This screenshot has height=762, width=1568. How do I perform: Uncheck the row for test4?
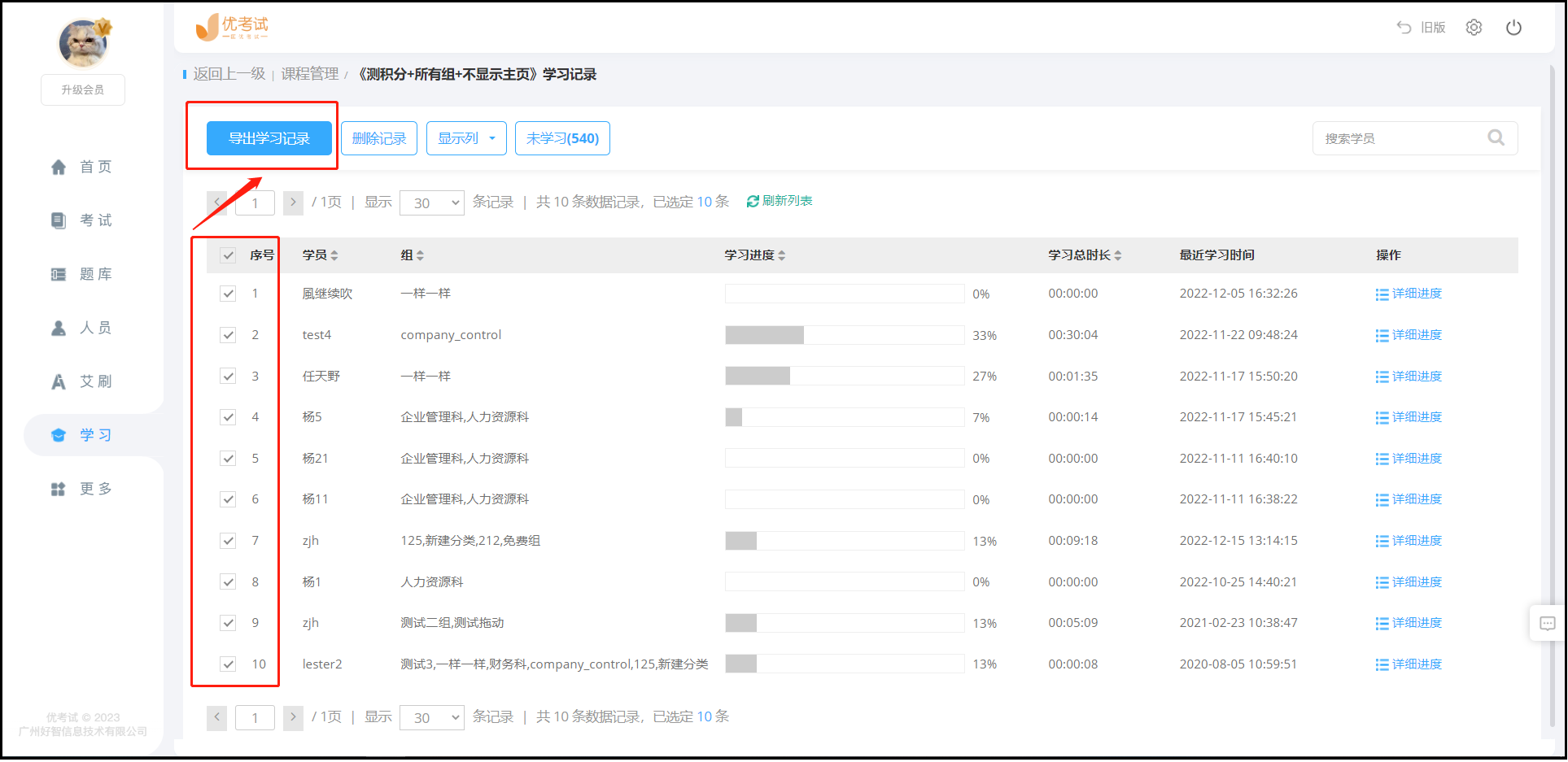pyautogui.click(x=228, y=335)
